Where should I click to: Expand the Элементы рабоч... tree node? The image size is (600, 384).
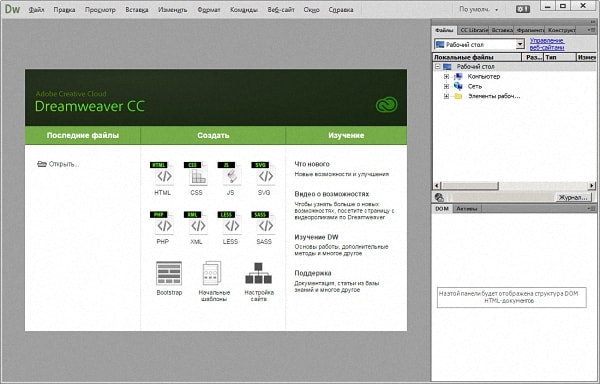pyautogui.click(x=446, y=96)
